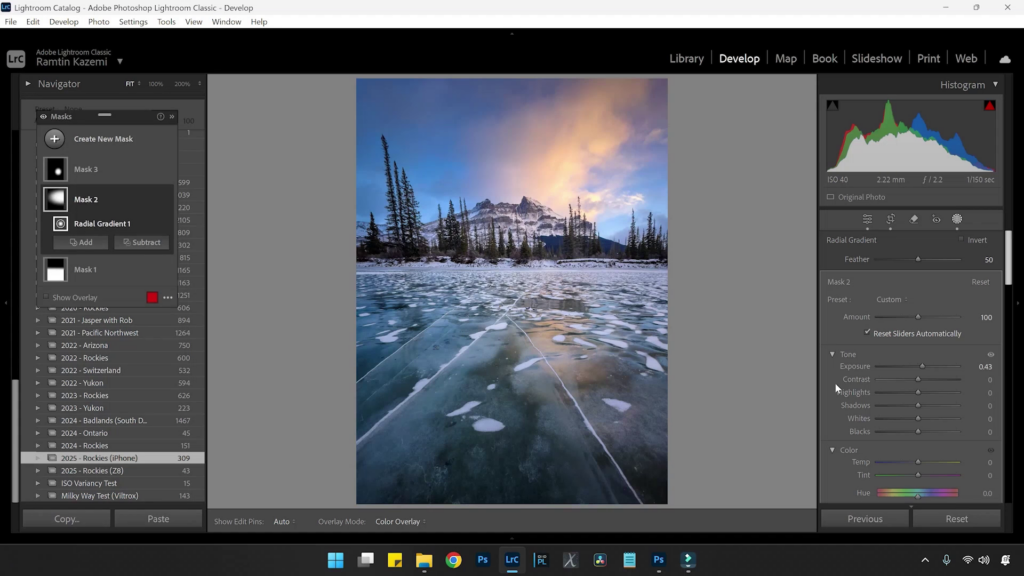Open the Masks panel help icon
The width and height of the screenshot is (1024, 576).
[x=160, y=117]
